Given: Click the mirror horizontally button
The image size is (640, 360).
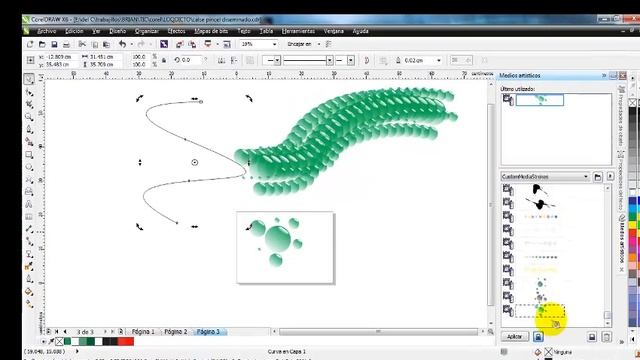Looking at the screenshot, I should click(x=222, y=60).
